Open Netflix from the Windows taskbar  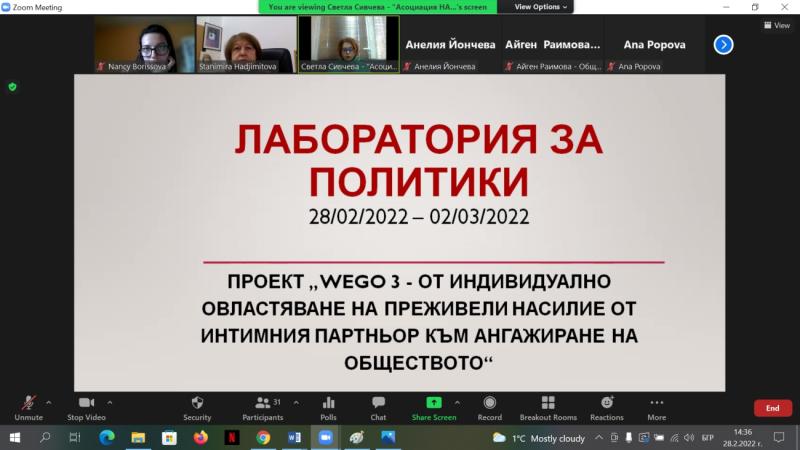231,437
